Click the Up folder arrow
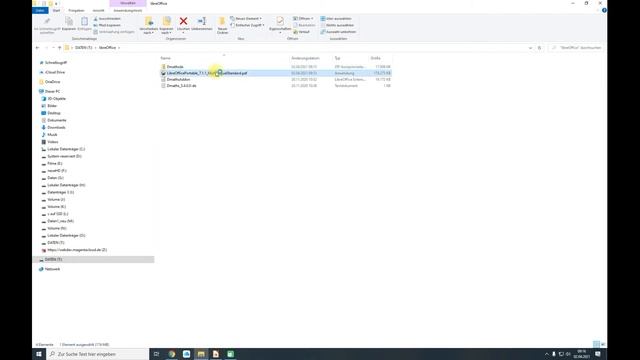This screenshot has height=360, width=640. pyautogui.click(x=60, y=48)
